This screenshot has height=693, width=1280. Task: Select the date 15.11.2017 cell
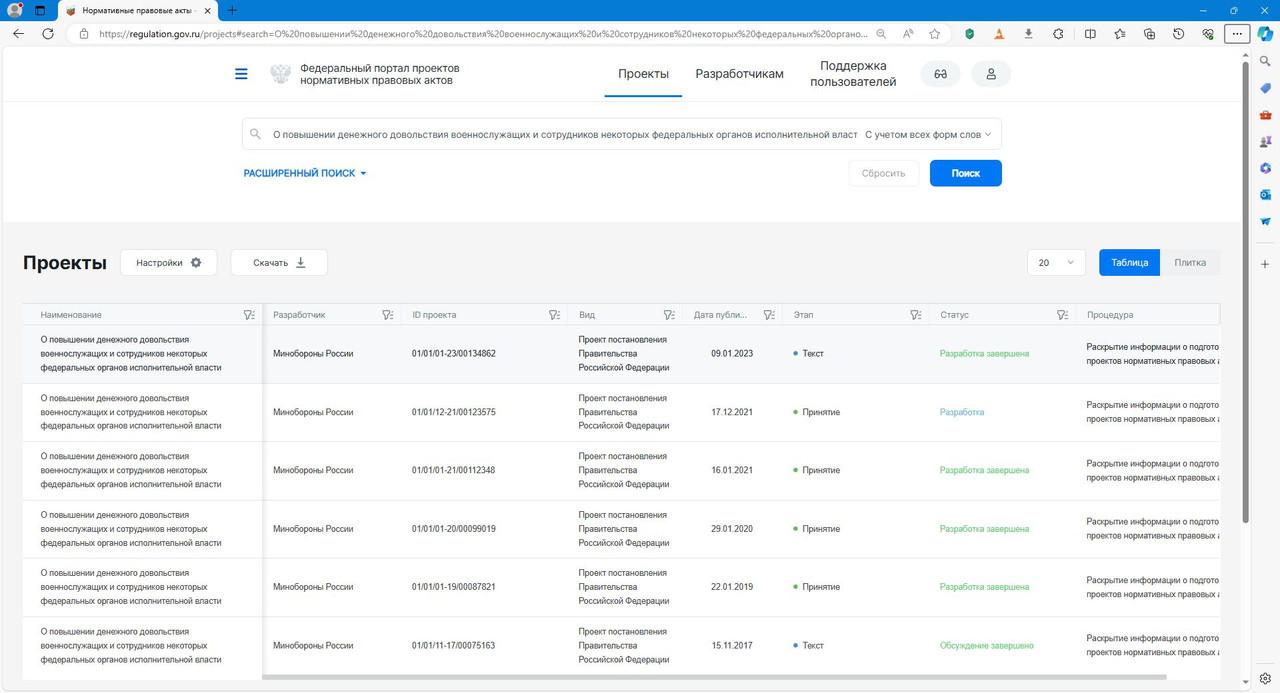pyautogui.click(x=732, y=646)
